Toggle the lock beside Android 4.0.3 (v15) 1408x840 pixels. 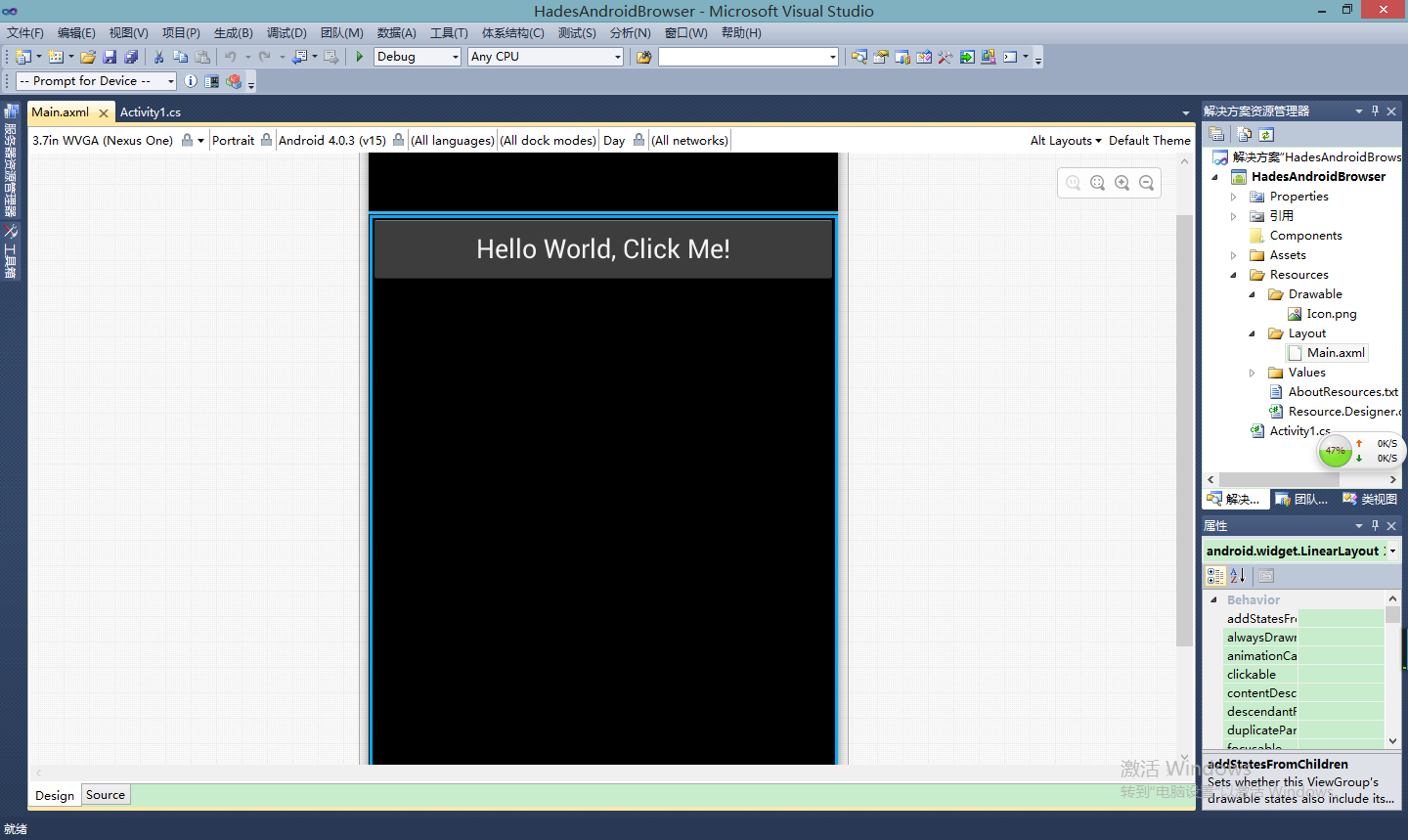tap(398, 140)
